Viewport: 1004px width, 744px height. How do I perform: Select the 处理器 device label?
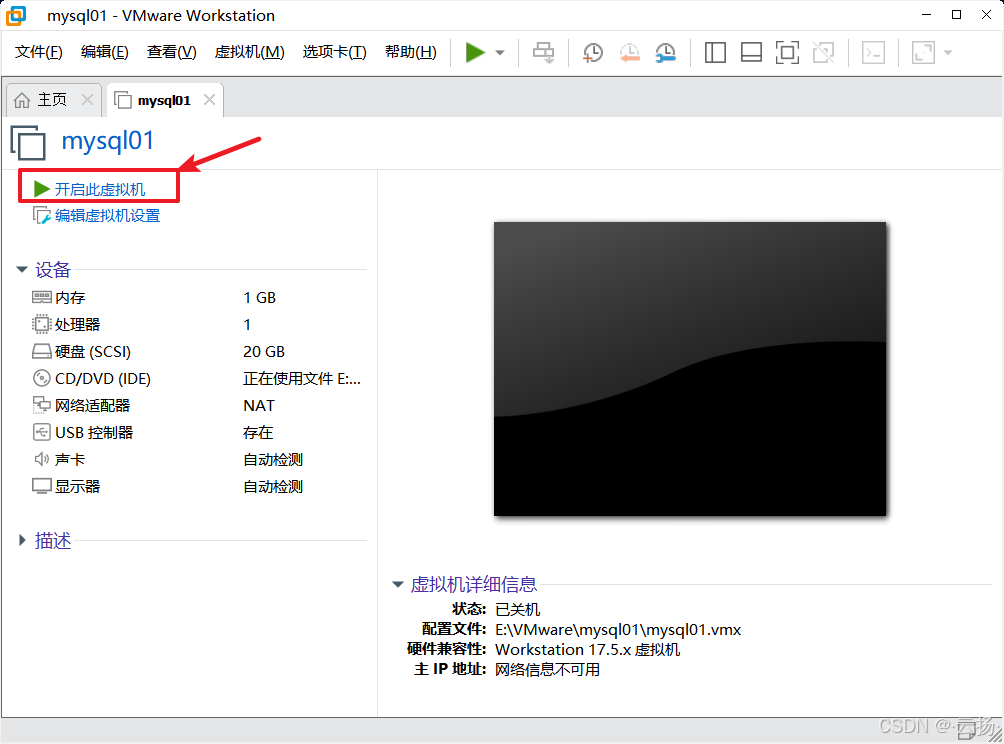click(x=77, y=325)
